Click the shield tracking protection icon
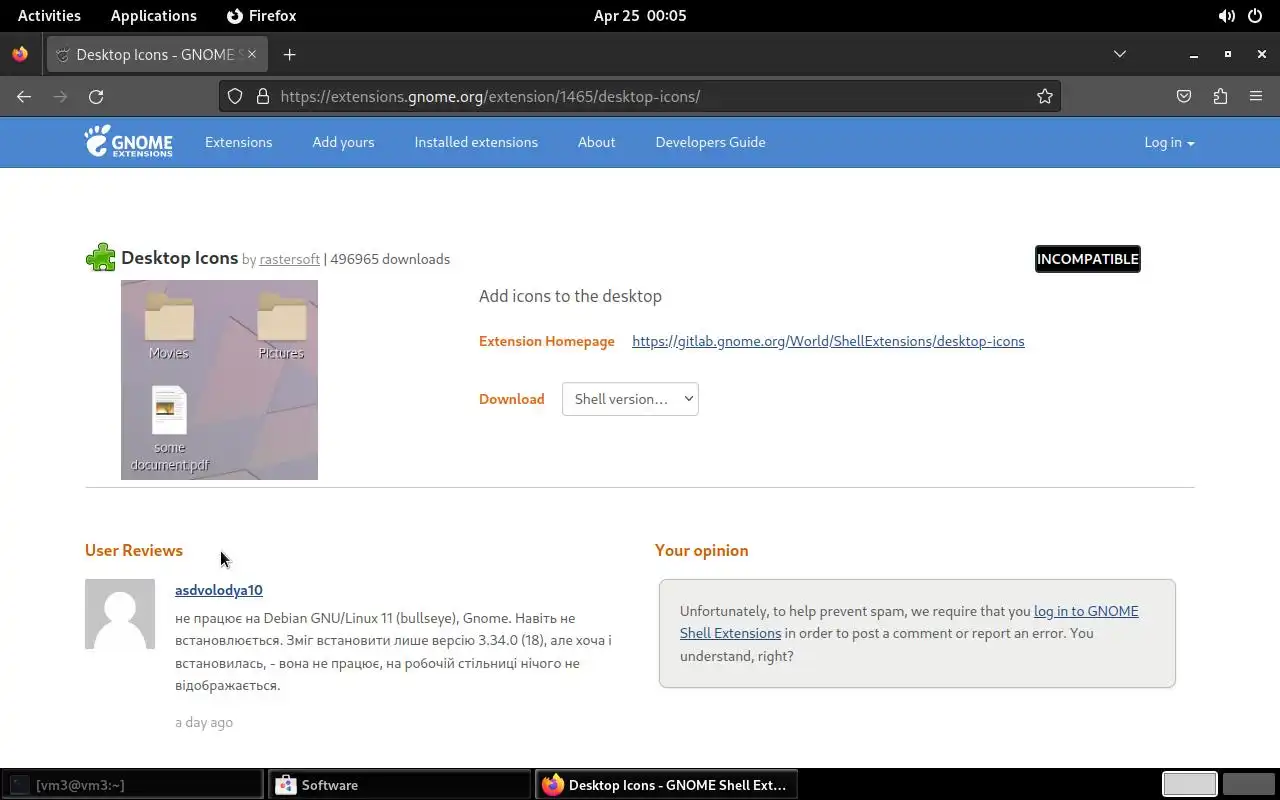The height and width of the screenshot is (800, 1280). (235, 96)
